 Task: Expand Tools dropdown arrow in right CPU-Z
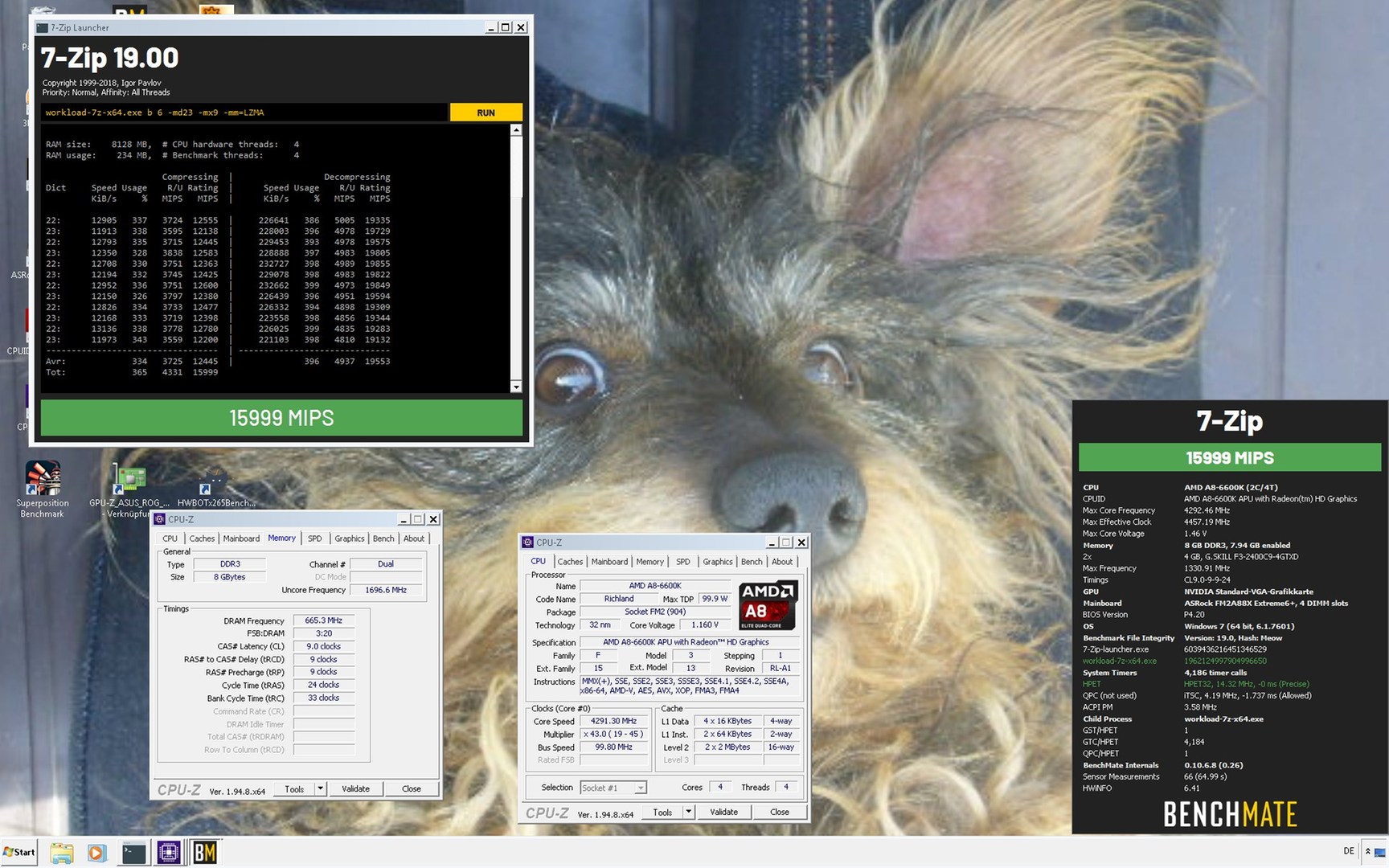pos(688,813)
